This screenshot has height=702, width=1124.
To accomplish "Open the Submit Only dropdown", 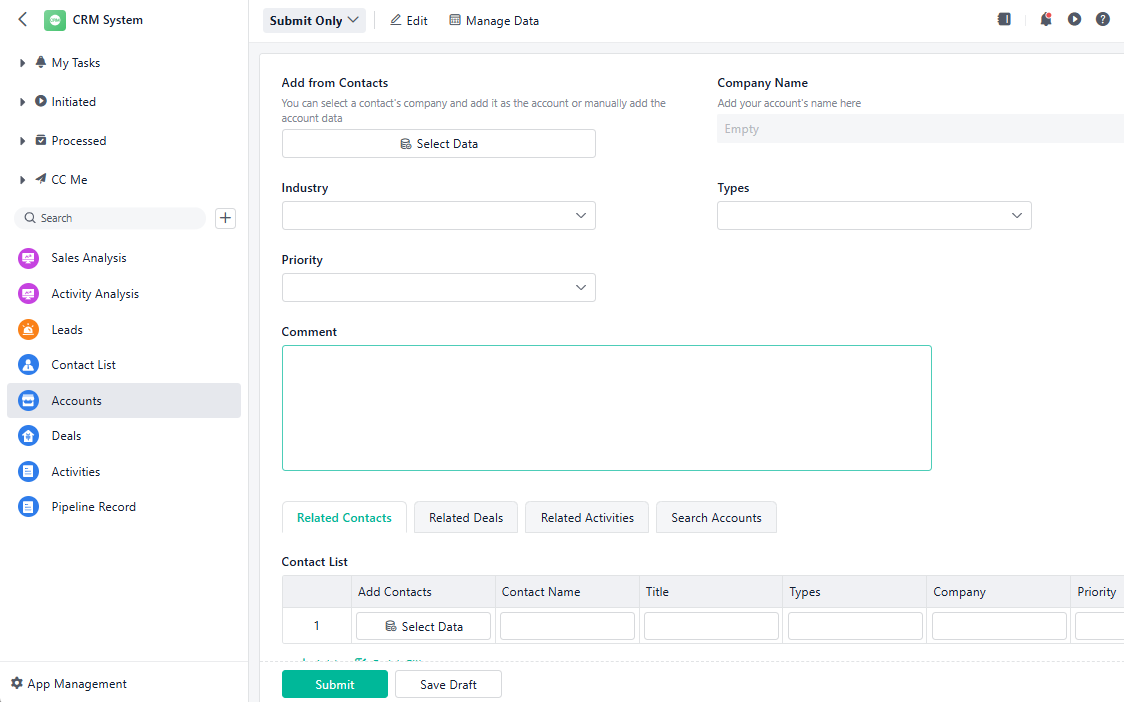I will 314,20.
